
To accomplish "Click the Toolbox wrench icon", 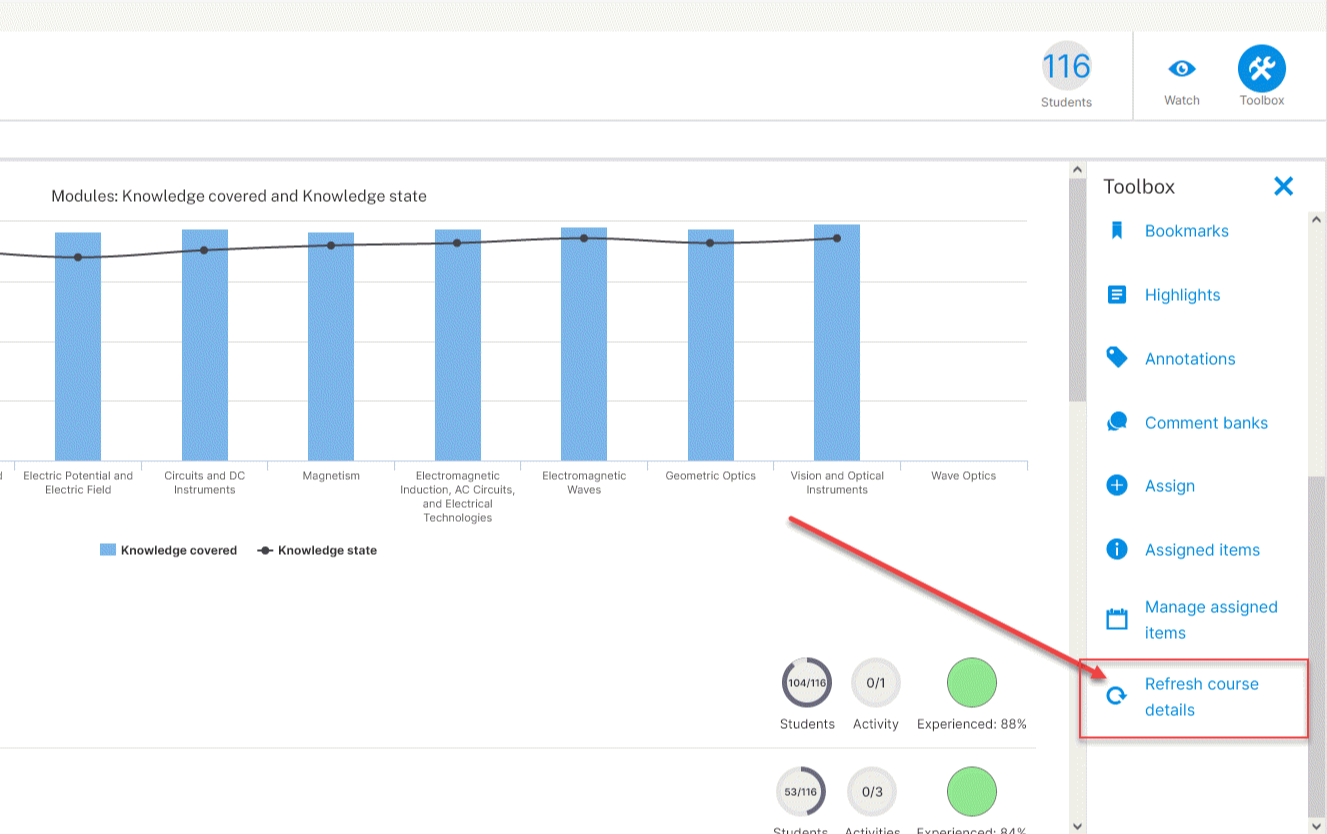I will click(x=1262, y=68).
